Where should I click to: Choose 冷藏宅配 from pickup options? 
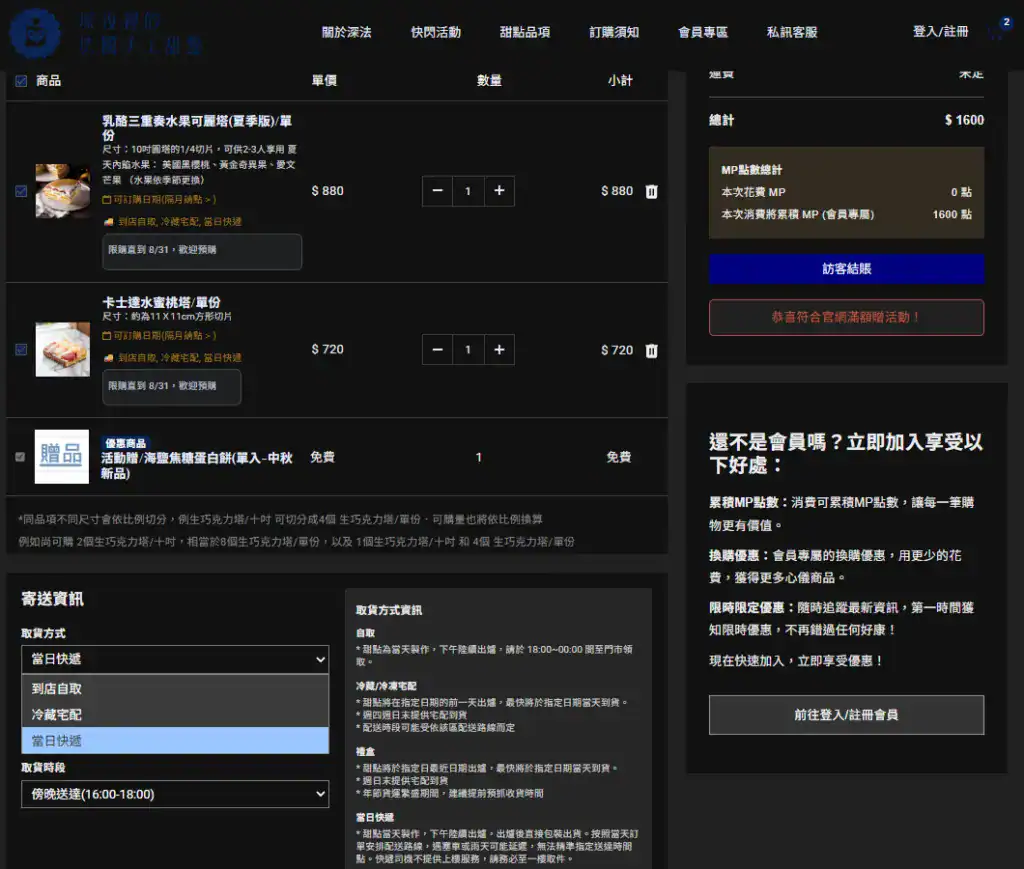(x=175, y=714)
